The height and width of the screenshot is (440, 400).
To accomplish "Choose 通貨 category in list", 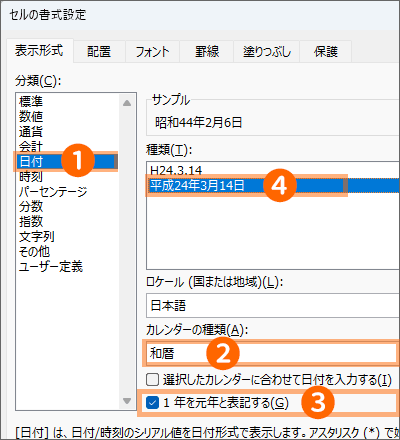I will click(x=31, y=132).
